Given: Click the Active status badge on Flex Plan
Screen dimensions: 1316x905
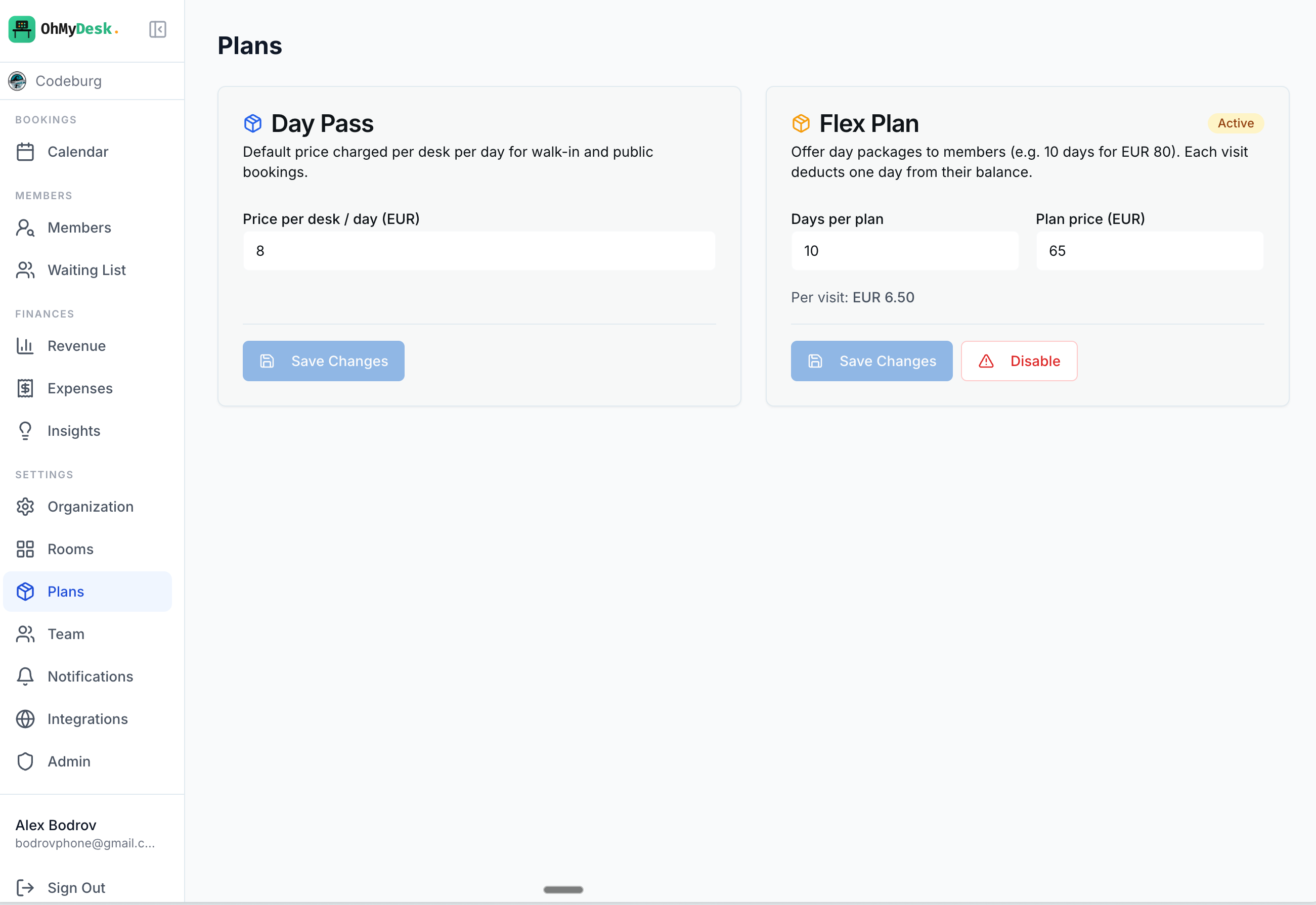Looking at the screenshot, I should click(x=1236, y=123).
